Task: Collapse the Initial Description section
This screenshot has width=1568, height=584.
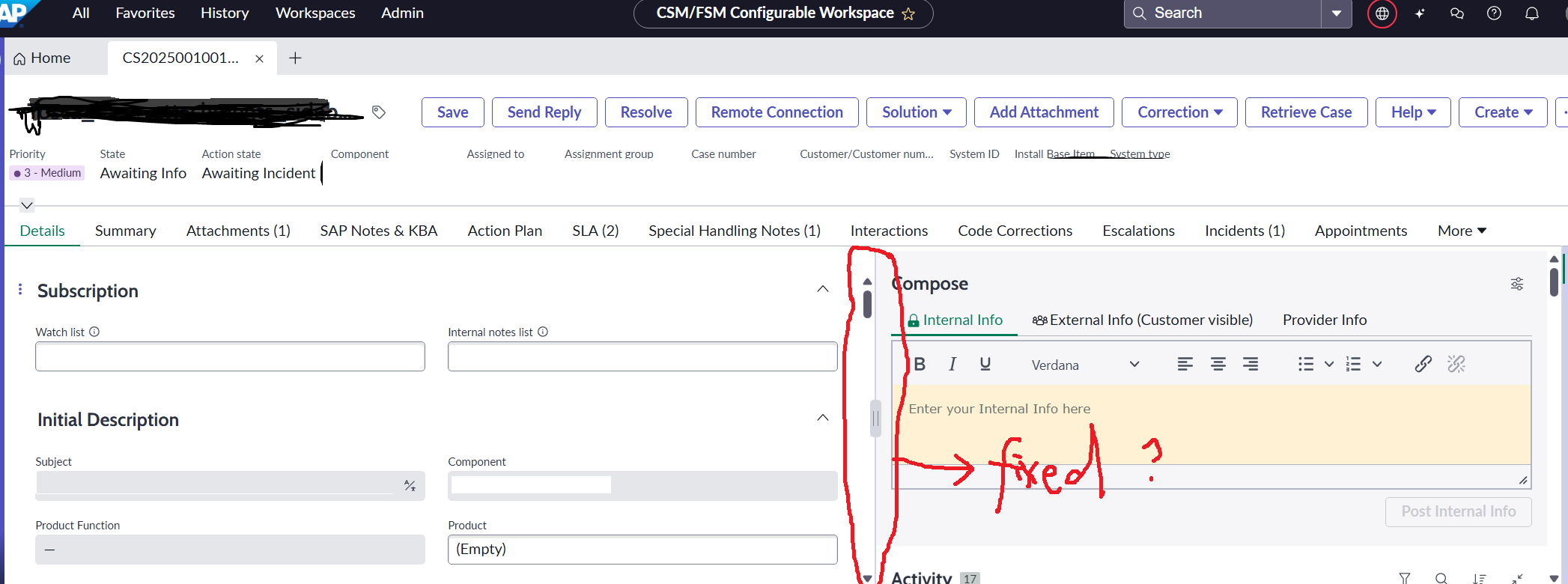Action: coord(823,418)
